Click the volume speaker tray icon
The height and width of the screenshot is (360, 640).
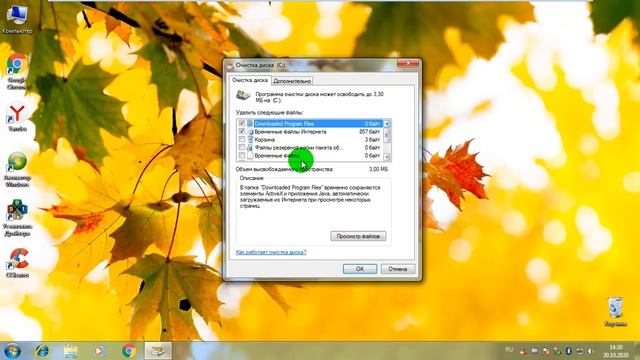[x=590, y=351]
